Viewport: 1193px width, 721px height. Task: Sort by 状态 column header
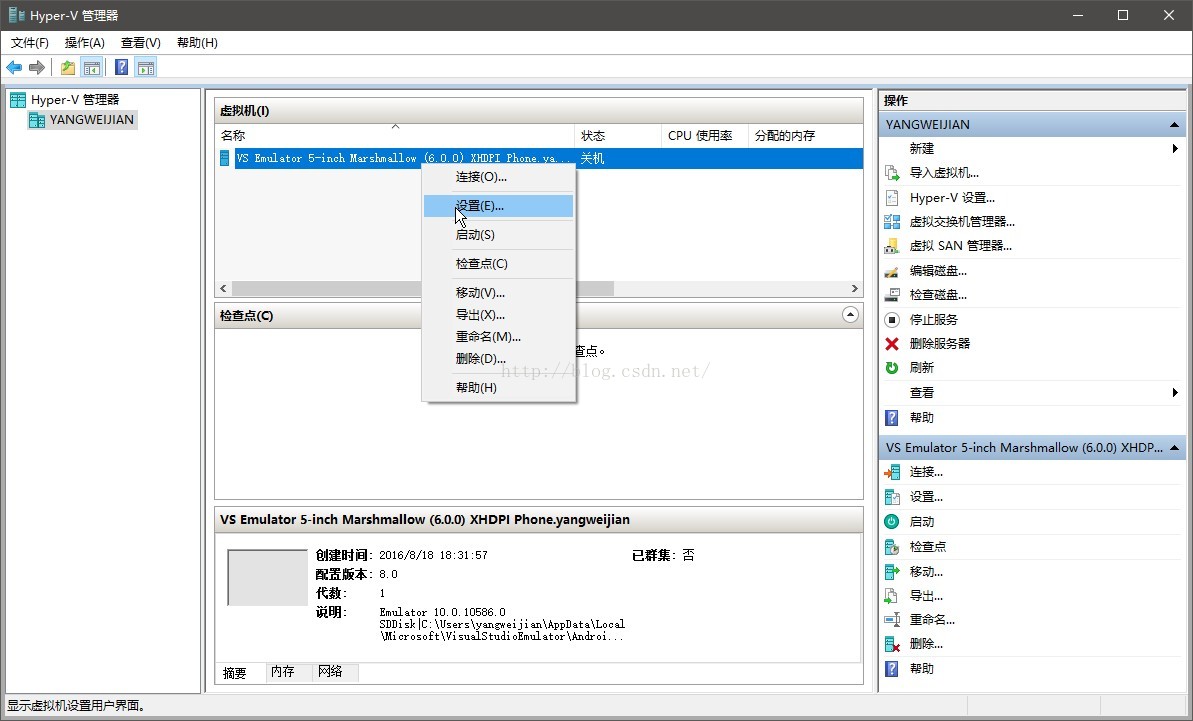pyautogui.click(x=618, y=135)
